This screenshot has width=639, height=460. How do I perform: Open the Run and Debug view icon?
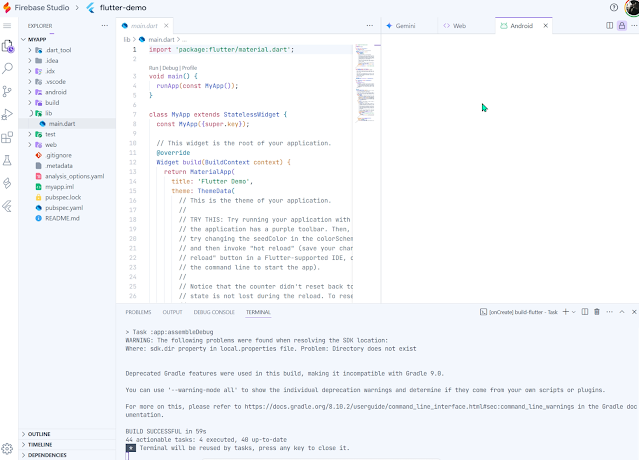click(7, 114)
